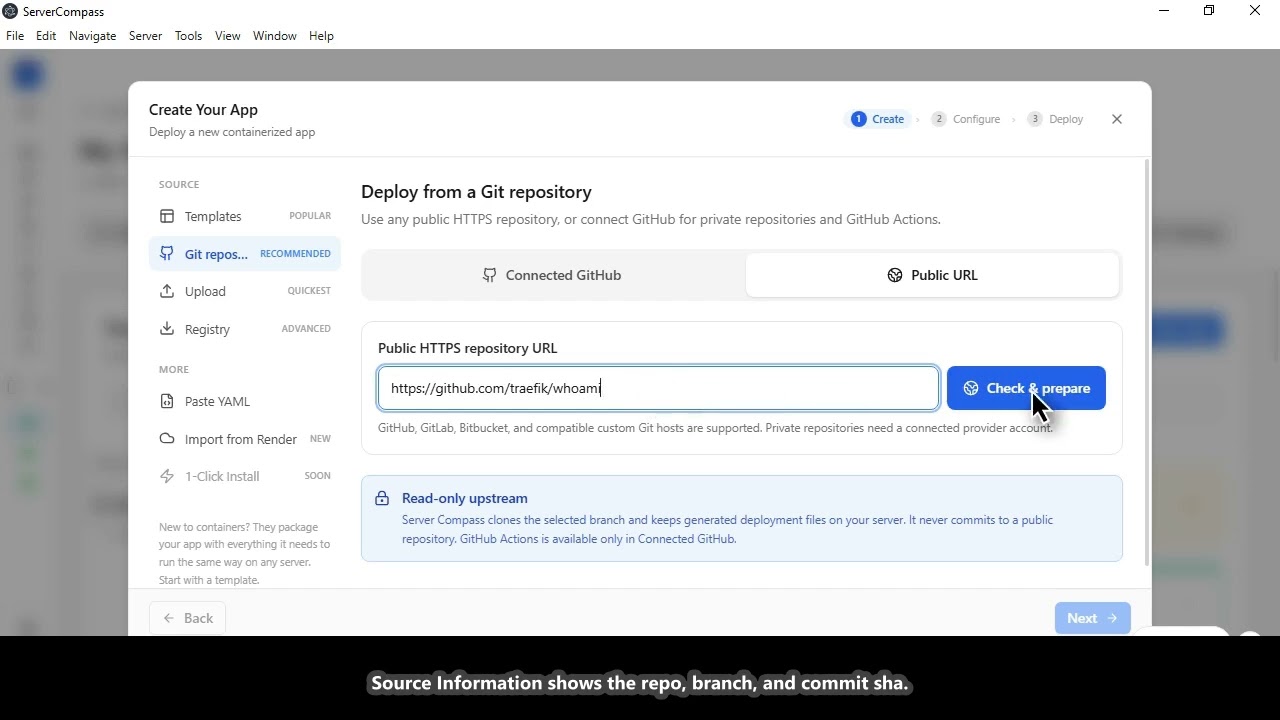Switch to the Connected GitHub tab
1280x720 pixels.
553,275
